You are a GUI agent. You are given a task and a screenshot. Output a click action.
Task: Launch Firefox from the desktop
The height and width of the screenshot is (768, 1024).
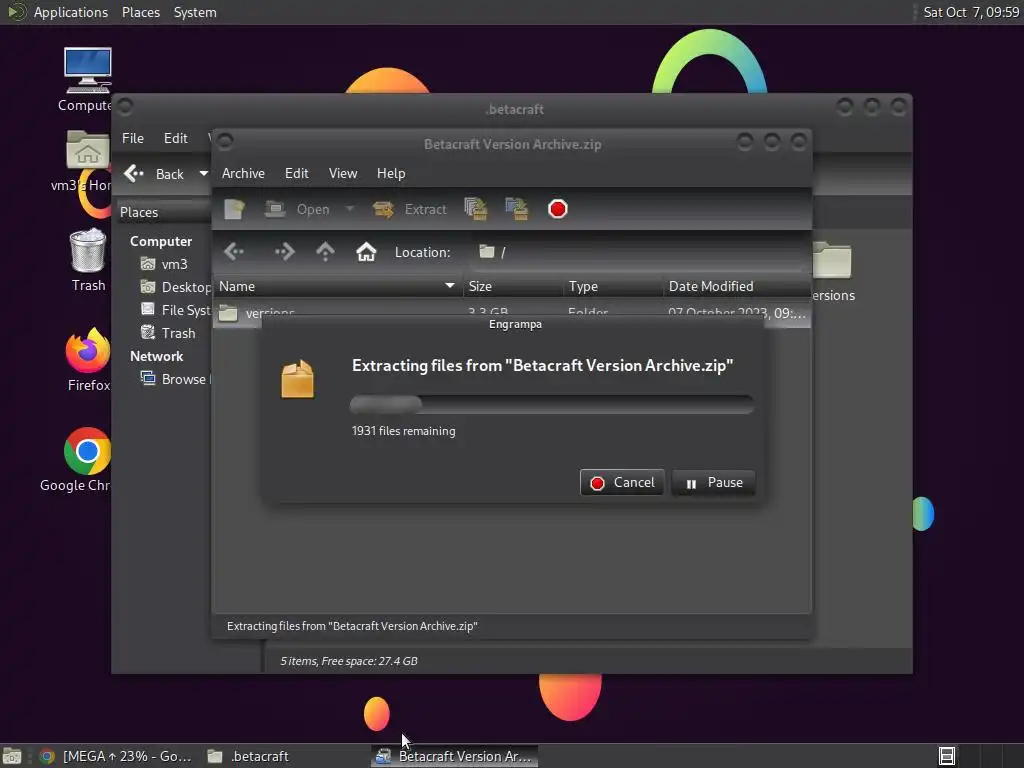click(x=88, y=359)
